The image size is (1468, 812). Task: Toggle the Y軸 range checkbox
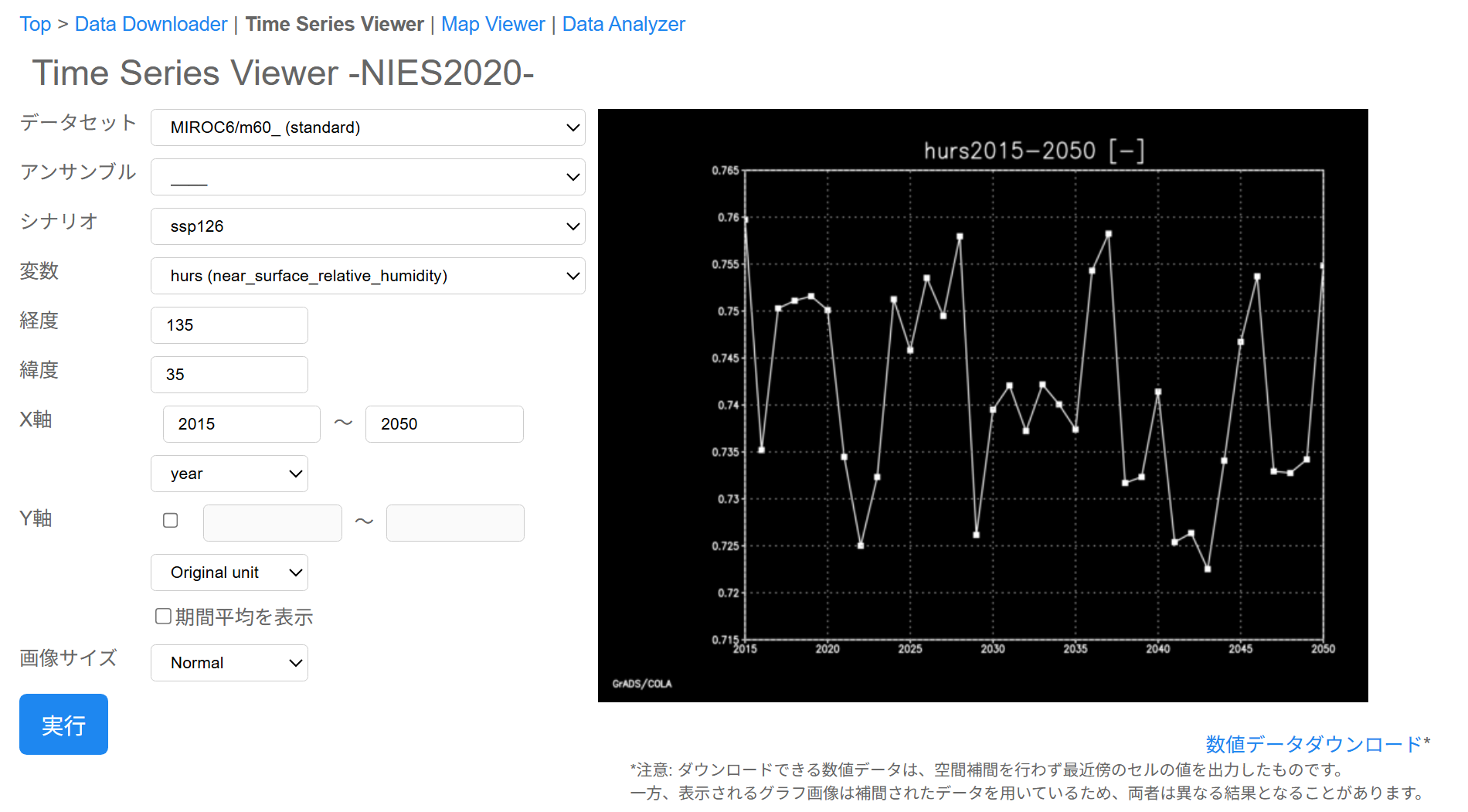click(x=171, y=521)
